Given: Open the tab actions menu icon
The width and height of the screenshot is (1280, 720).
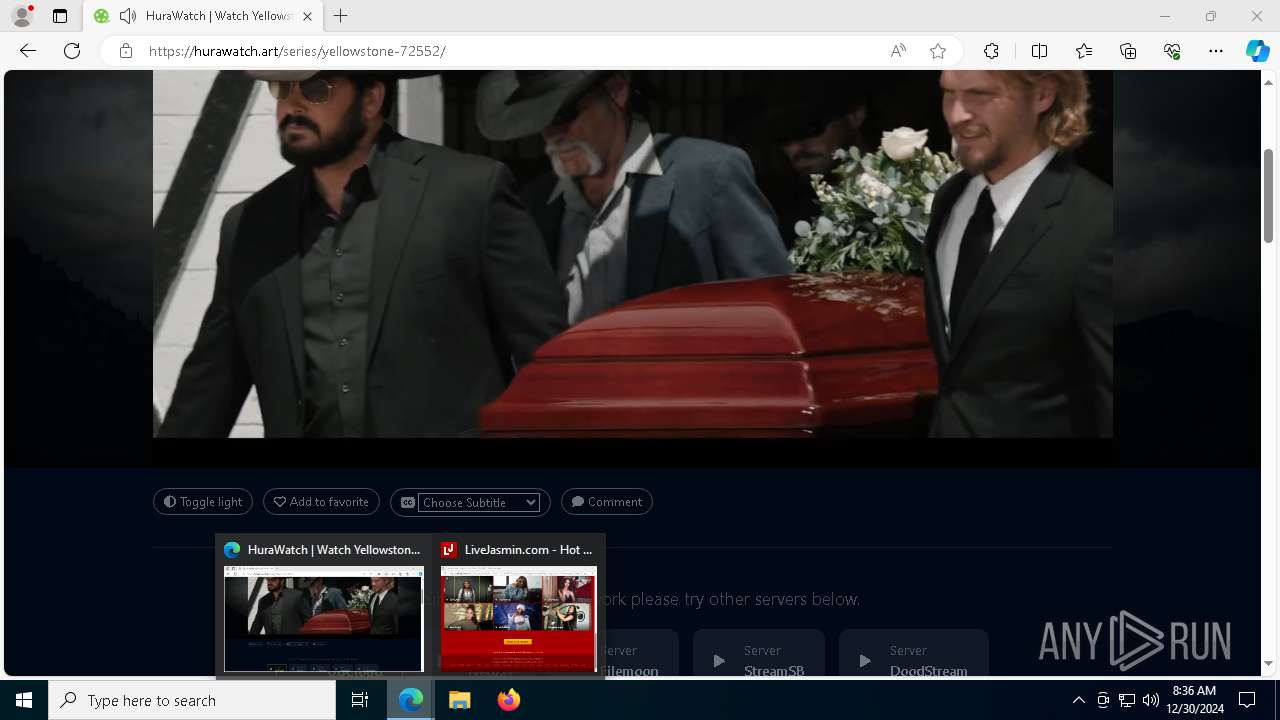Looking at the screenshot, I should (x=60, y=16).
